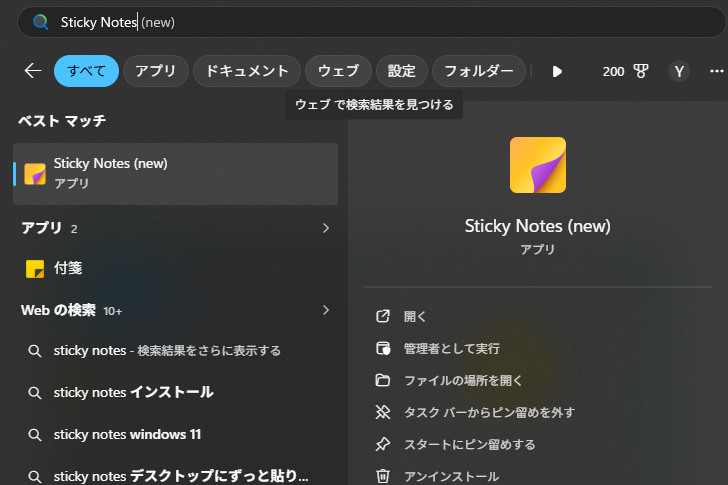This screenshot has width=728, height=485.
Task: Click the pin icon for Start
Action: tap(383, 444)
